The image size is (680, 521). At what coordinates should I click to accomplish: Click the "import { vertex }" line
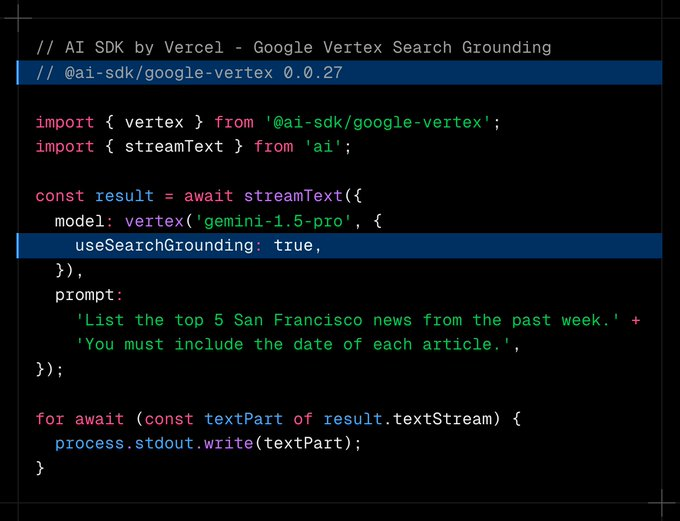click(268, 122)
